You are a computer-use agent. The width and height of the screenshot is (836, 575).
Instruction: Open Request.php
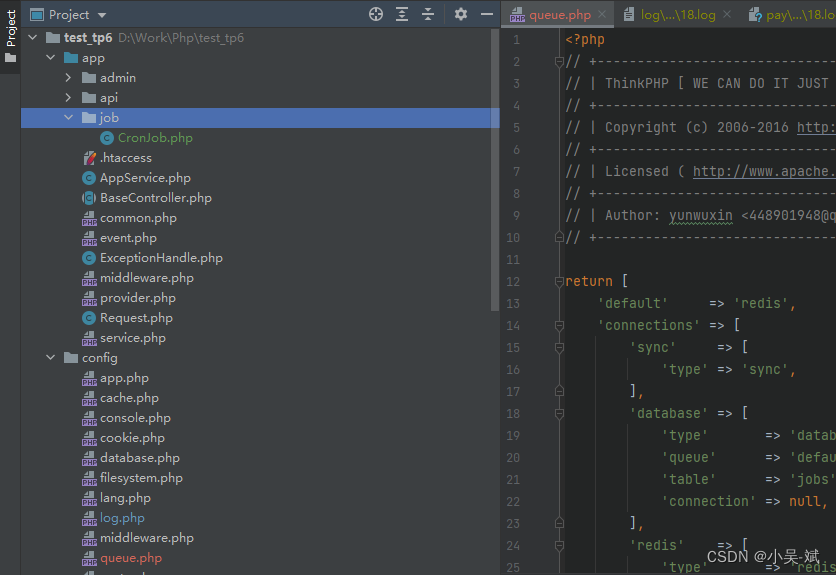point(136,318)
